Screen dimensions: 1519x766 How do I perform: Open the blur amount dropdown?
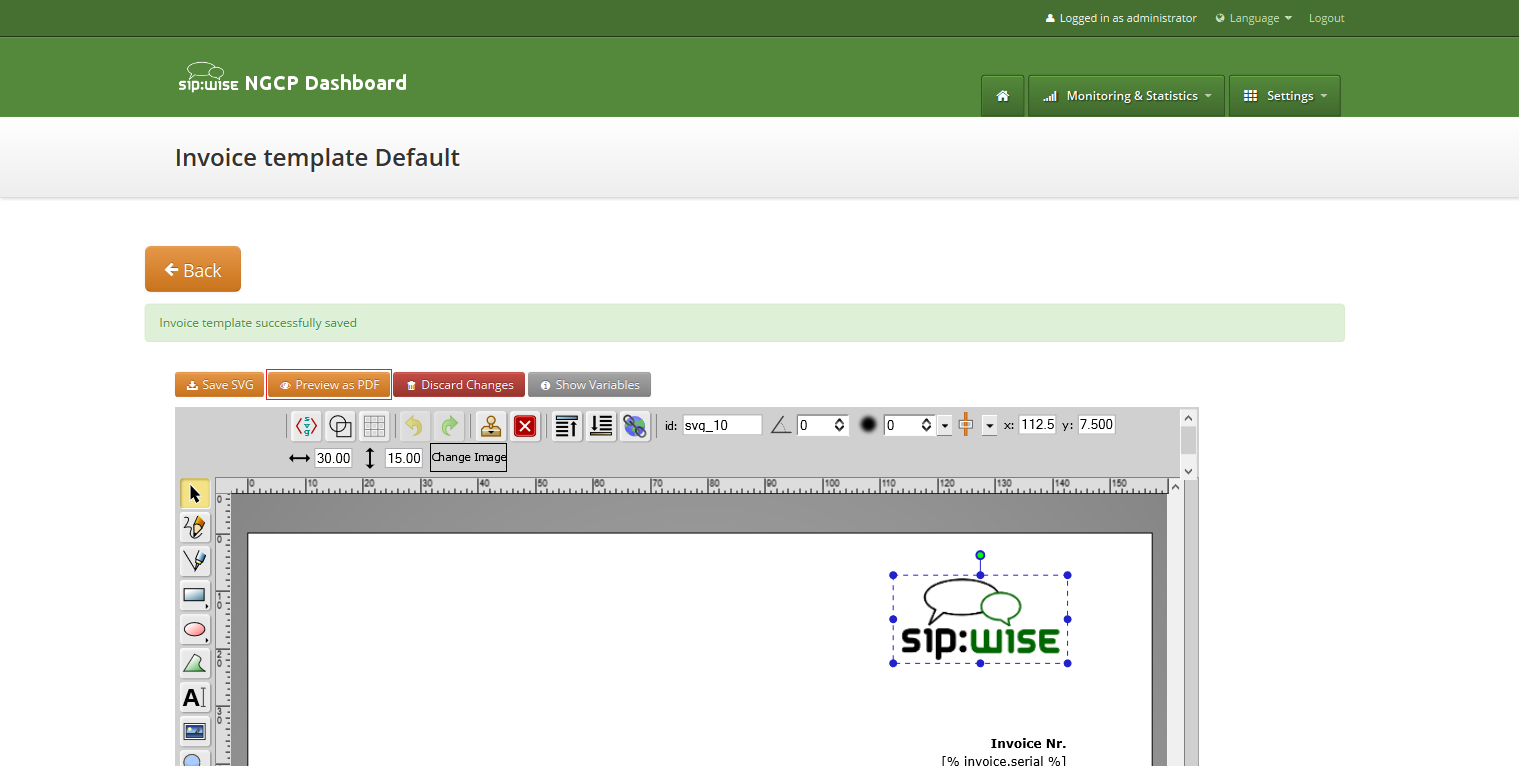943,424
